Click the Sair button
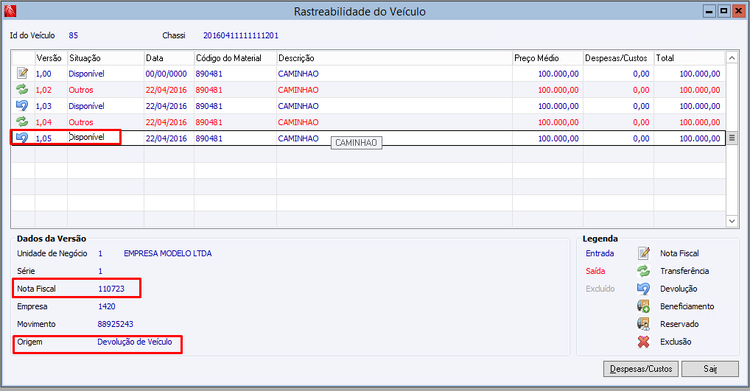 click(x=710, y=369)
